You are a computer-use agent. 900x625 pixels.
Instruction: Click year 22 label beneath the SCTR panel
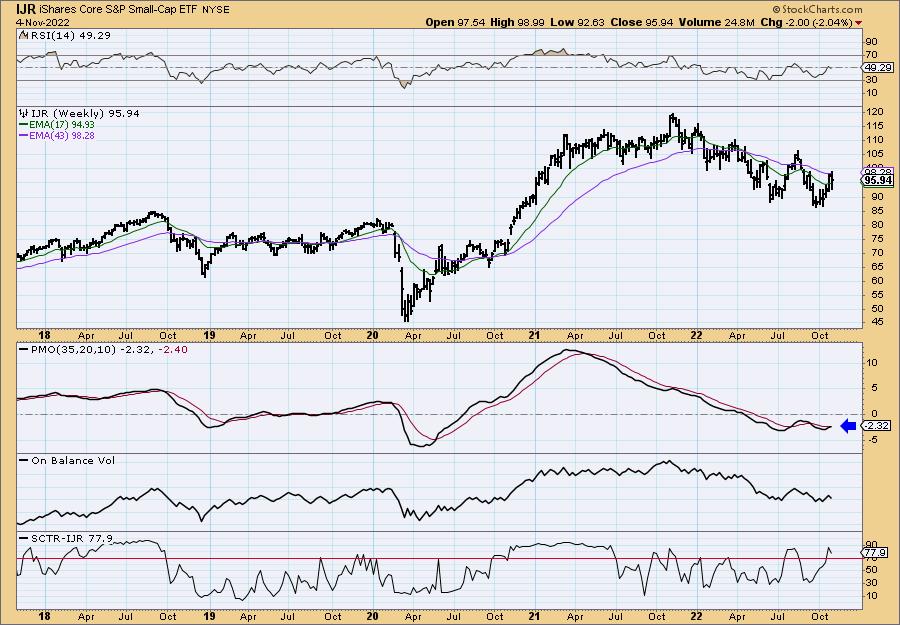696,616
